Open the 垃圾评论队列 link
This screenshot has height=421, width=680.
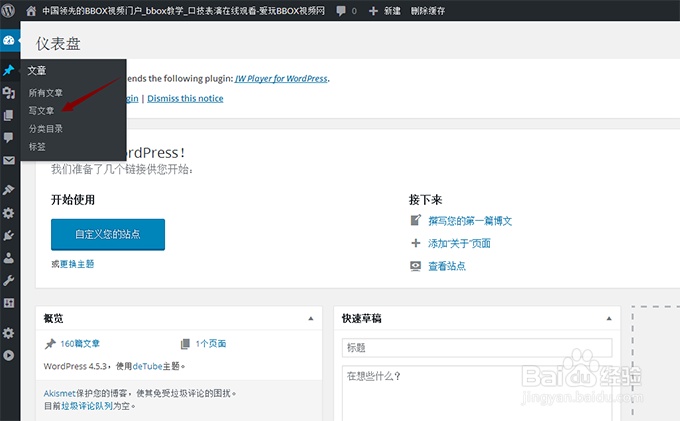pyautogui.click(x=87, y=406)
